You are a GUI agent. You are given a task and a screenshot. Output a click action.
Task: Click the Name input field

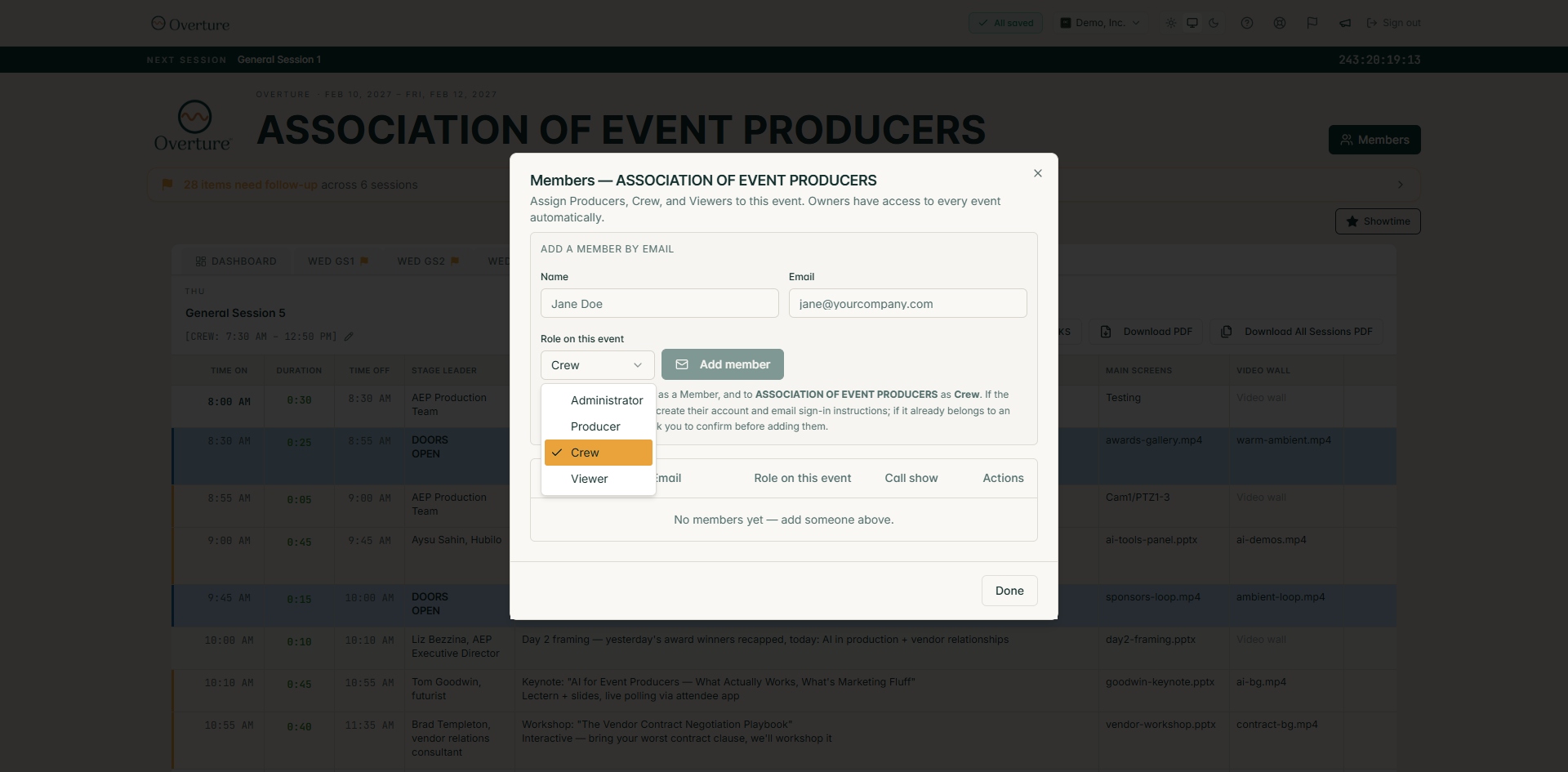point(659,303)
